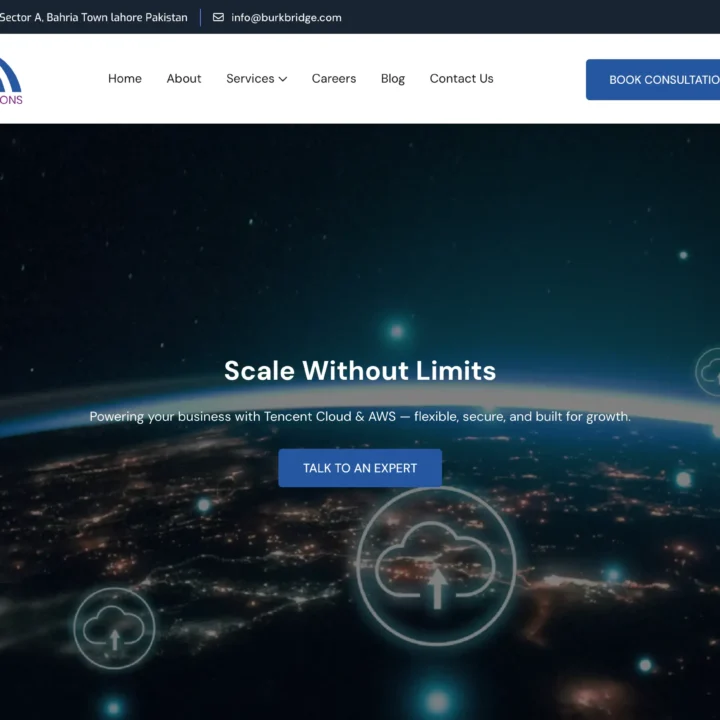Click the envelope icon in the top bar
The width and height of the screenshot is (720, 720).
point(218,17)
